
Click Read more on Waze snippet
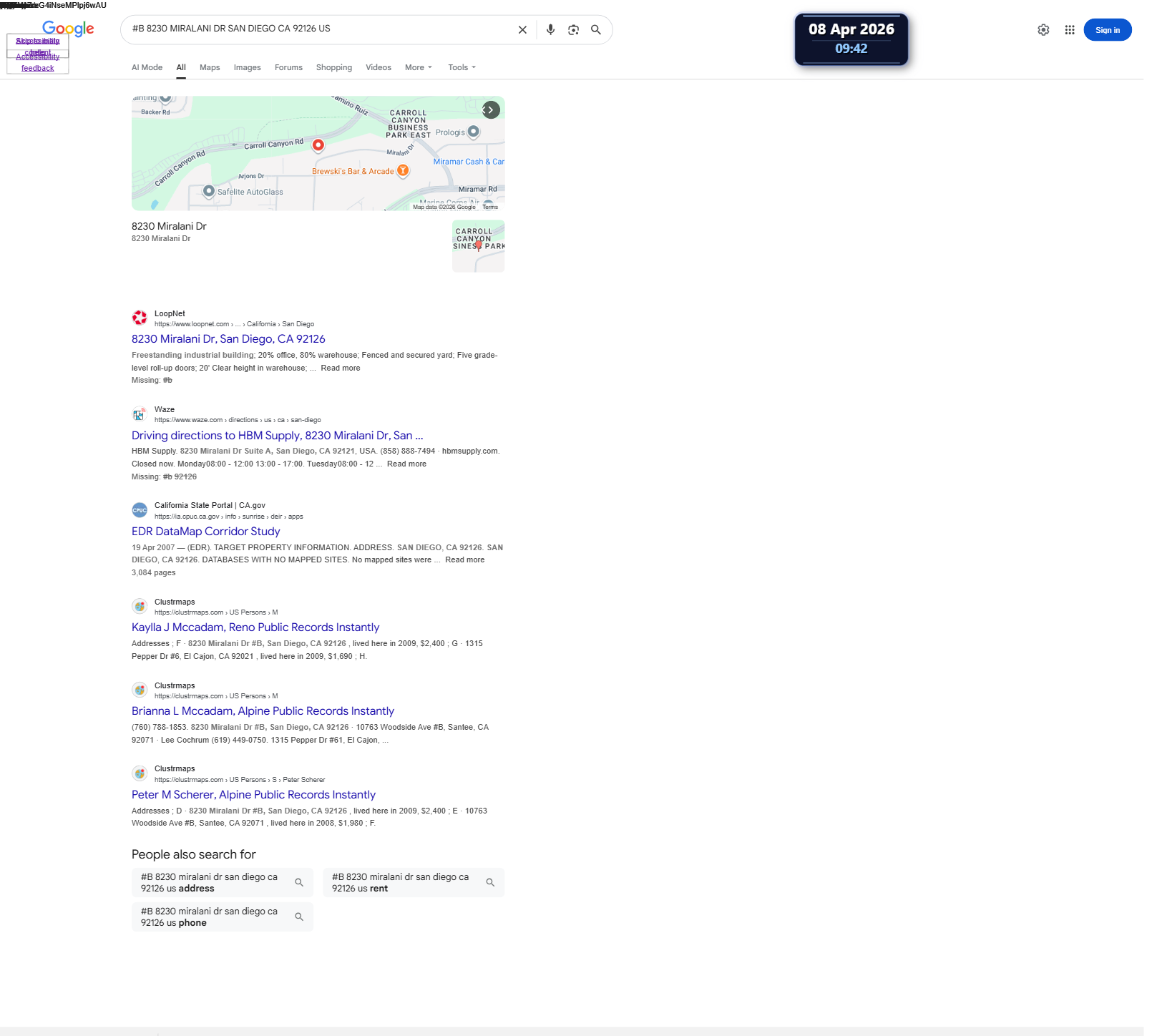(406, 464)
